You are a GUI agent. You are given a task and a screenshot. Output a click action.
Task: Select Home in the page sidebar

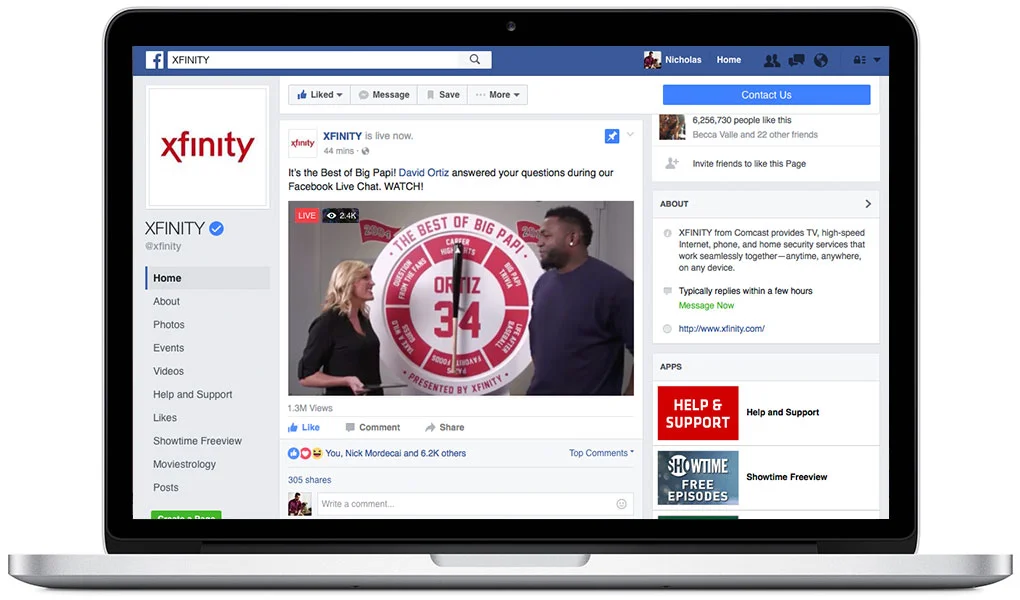208,278
